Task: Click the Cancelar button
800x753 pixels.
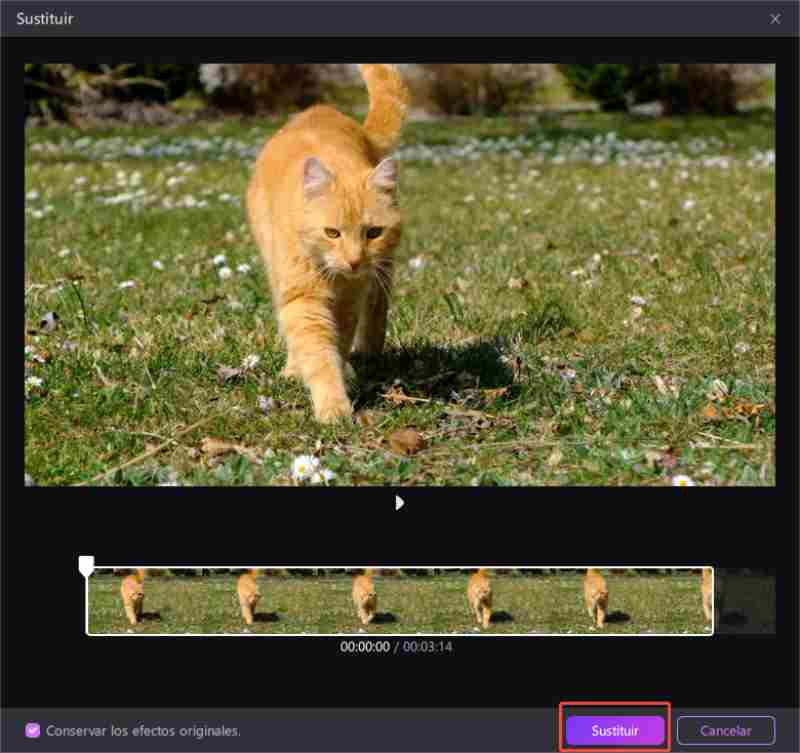Action: click(x=726, y=730)
